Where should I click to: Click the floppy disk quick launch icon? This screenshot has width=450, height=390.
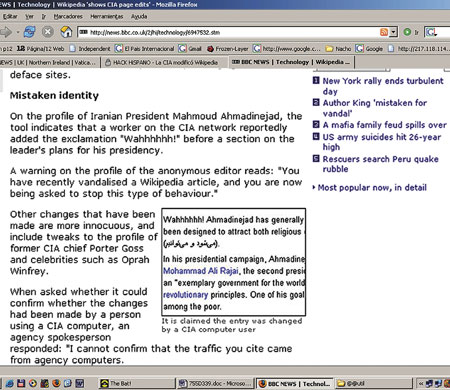pyautogui.click(x=21, y=383)
